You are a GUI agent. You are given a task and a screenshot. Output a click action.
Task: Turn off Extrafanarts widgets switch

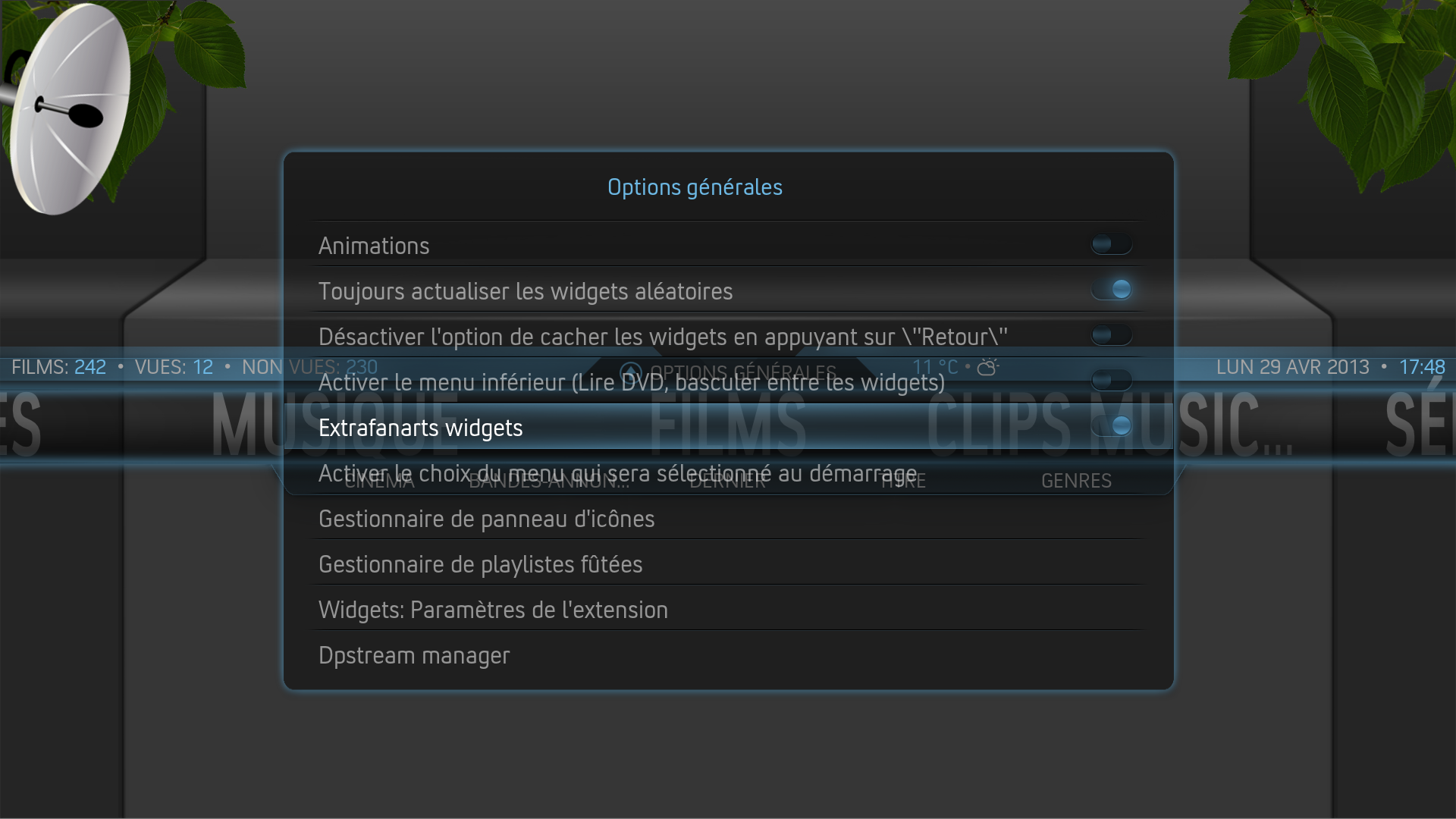coord(1111,426)
